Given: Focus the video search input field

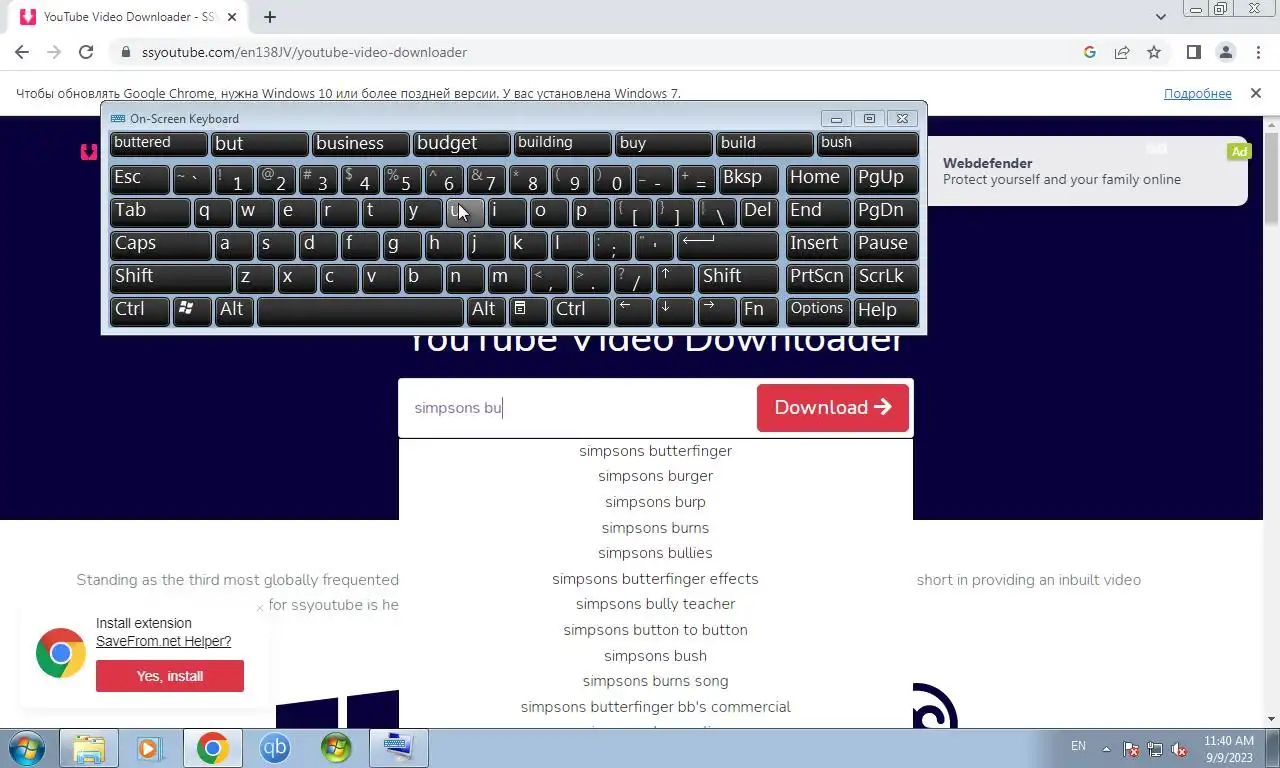Looking at the screenshot, I should pyautogui.click(x=577, y=408).
